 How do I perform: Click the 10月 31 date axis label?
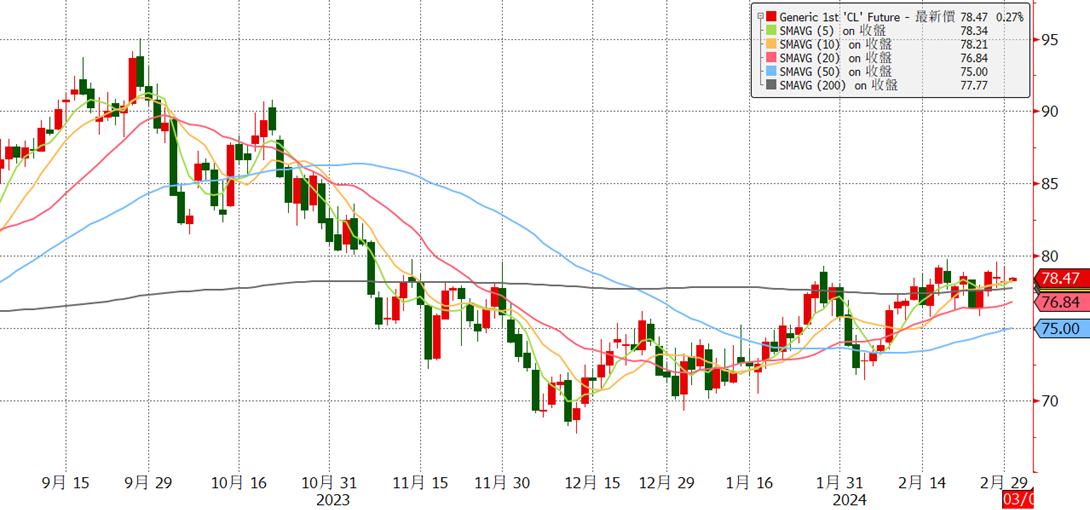point(328,483)
